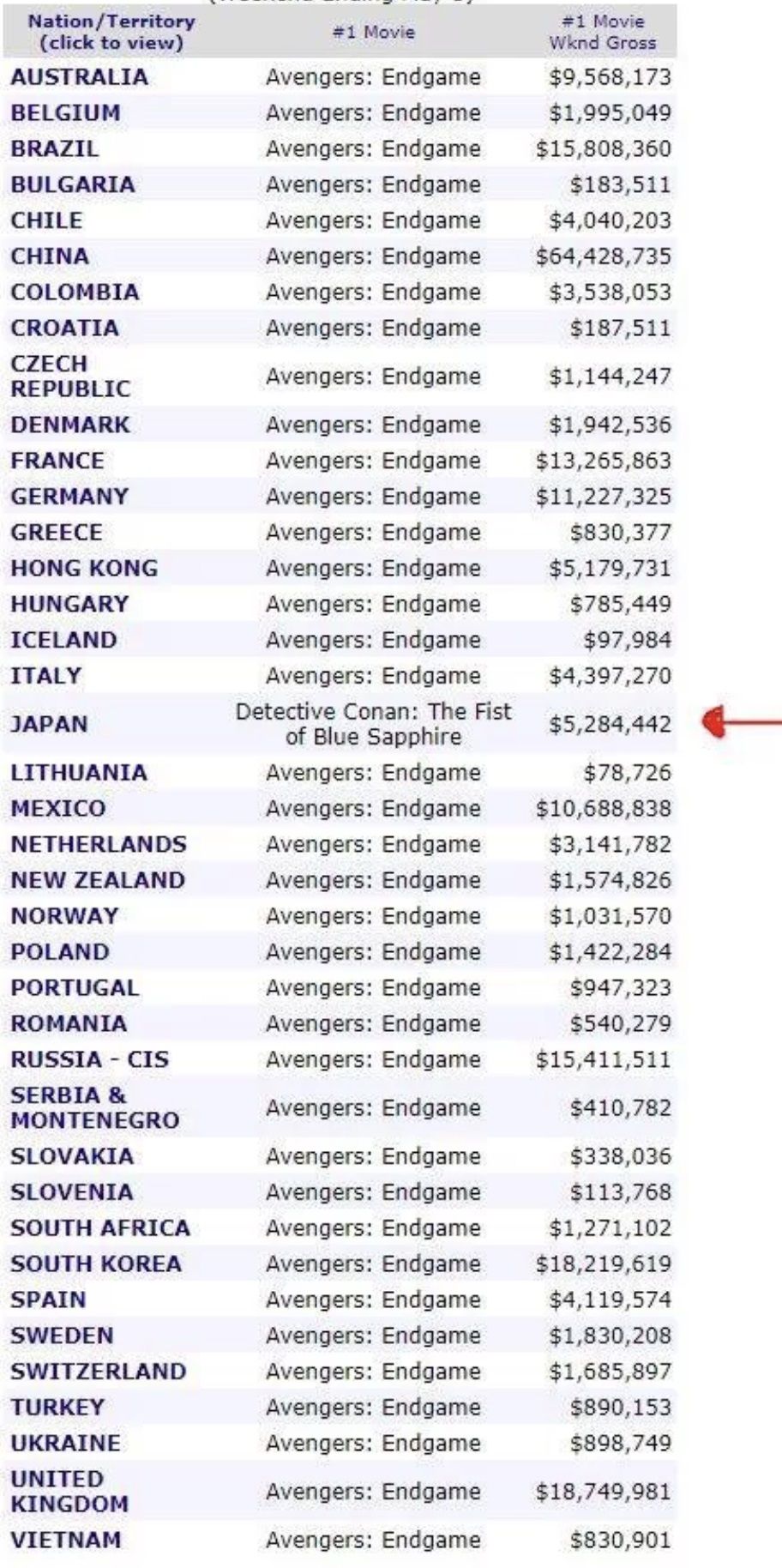782x1568 pixels.
Task: Open the AUSTRALIA territory link
Action: click(79, 77)
